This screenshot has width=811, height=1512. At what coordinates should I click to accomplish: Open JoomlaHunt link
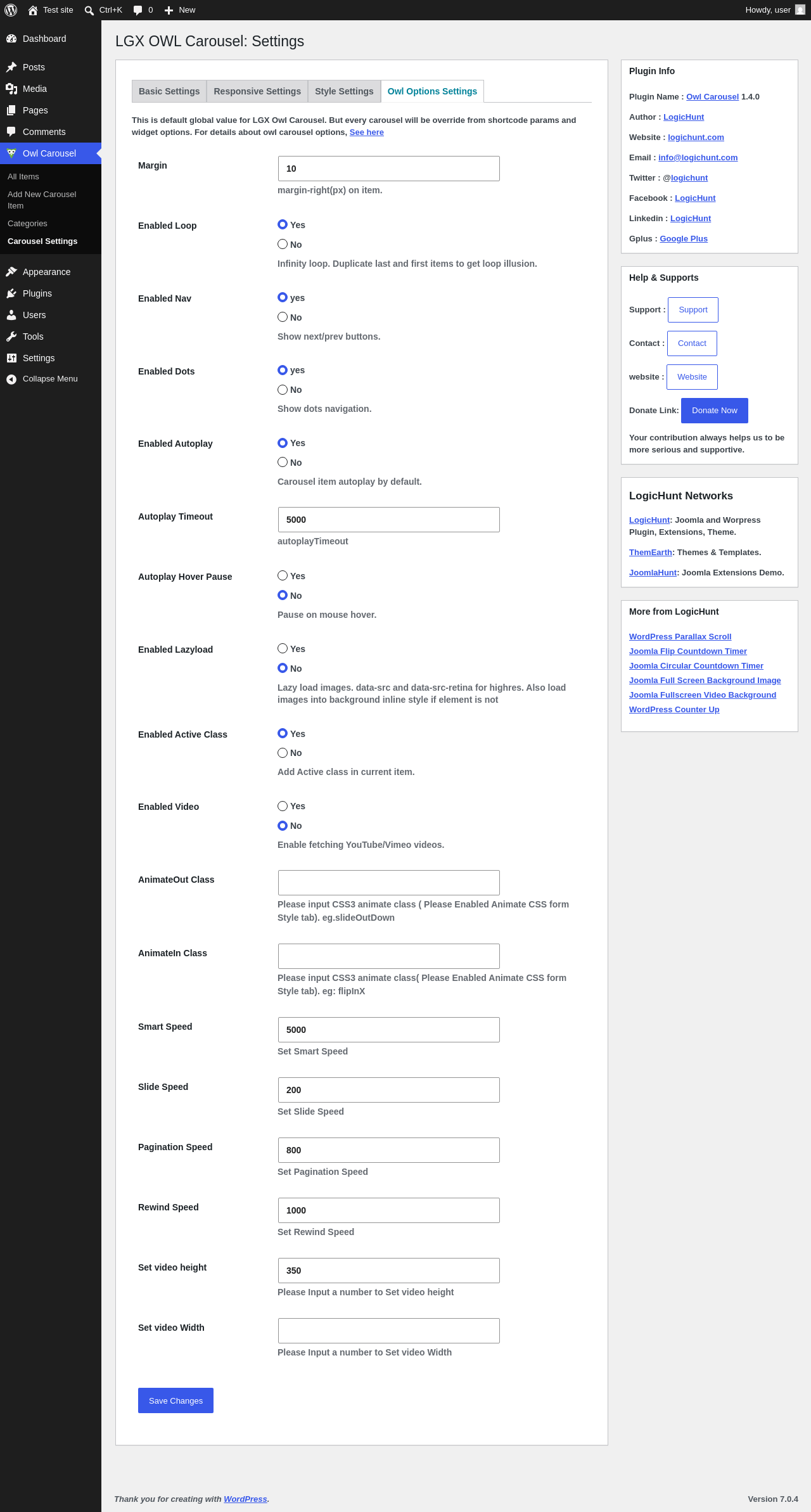[653, 573]
